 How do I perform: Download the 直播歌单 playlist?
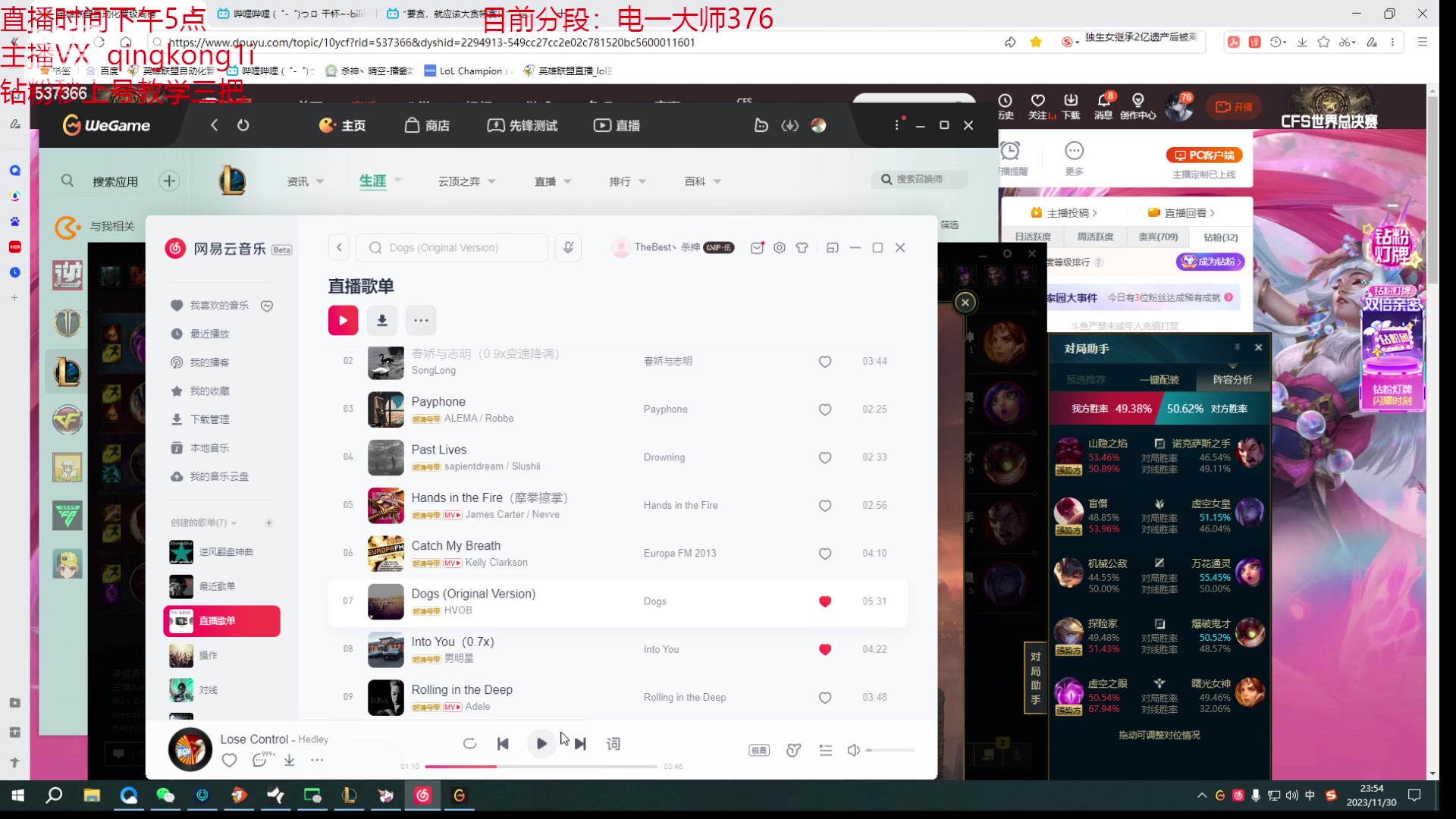pyautogui.click(x=382, y=321)
